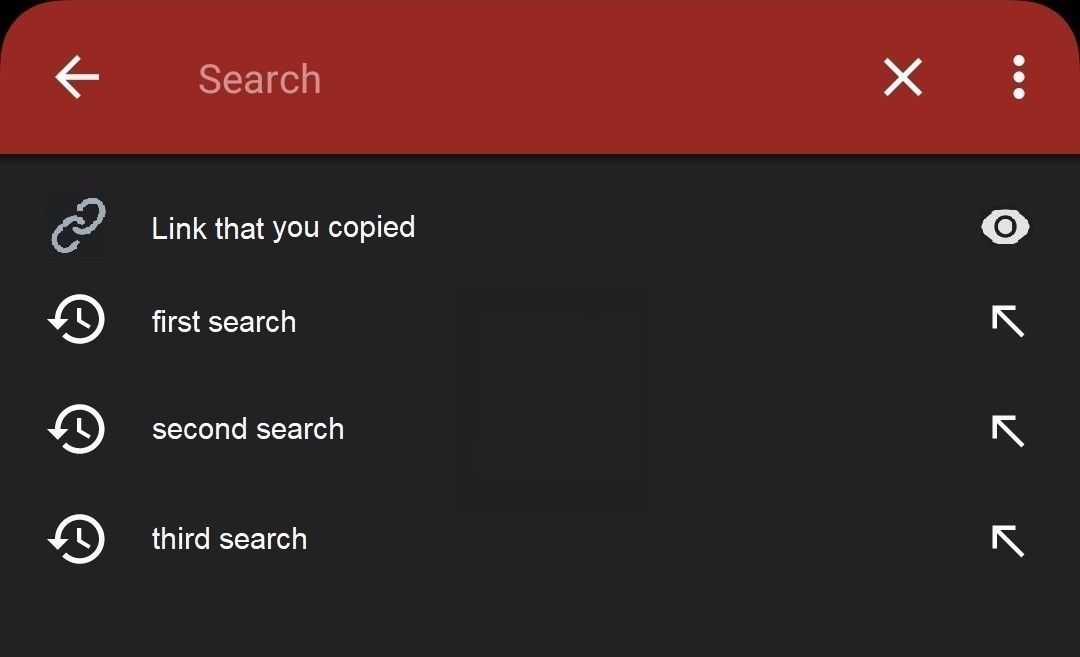Screen dimensions: 1080x657
Task: Choose the third search history entry
Action: (x=229, y=538)
